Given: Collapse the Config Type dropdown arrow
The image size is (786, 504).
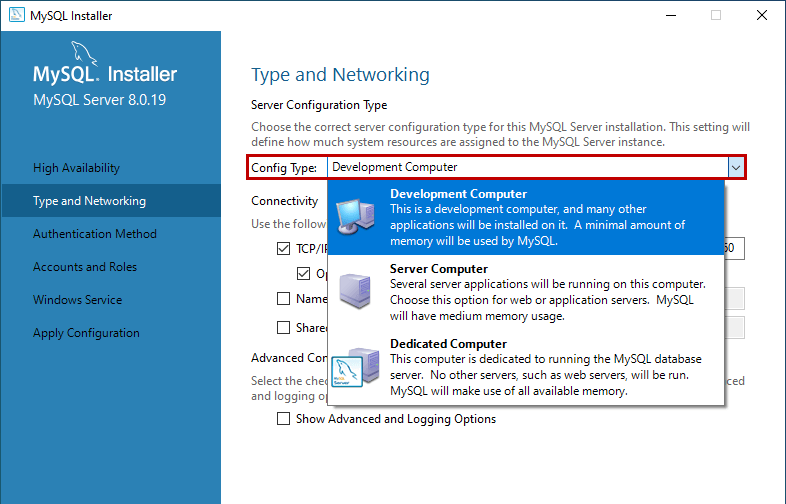Looking at the screenshot, I should point(736,167).
